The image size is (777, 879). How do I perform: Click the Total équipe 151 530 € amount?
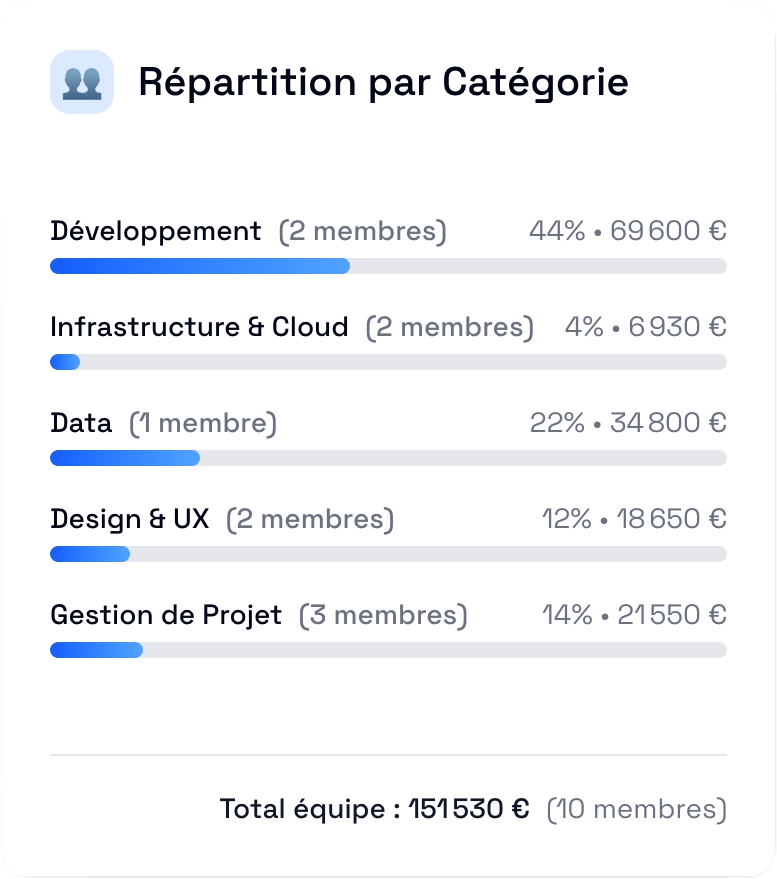tap(374, 809)
